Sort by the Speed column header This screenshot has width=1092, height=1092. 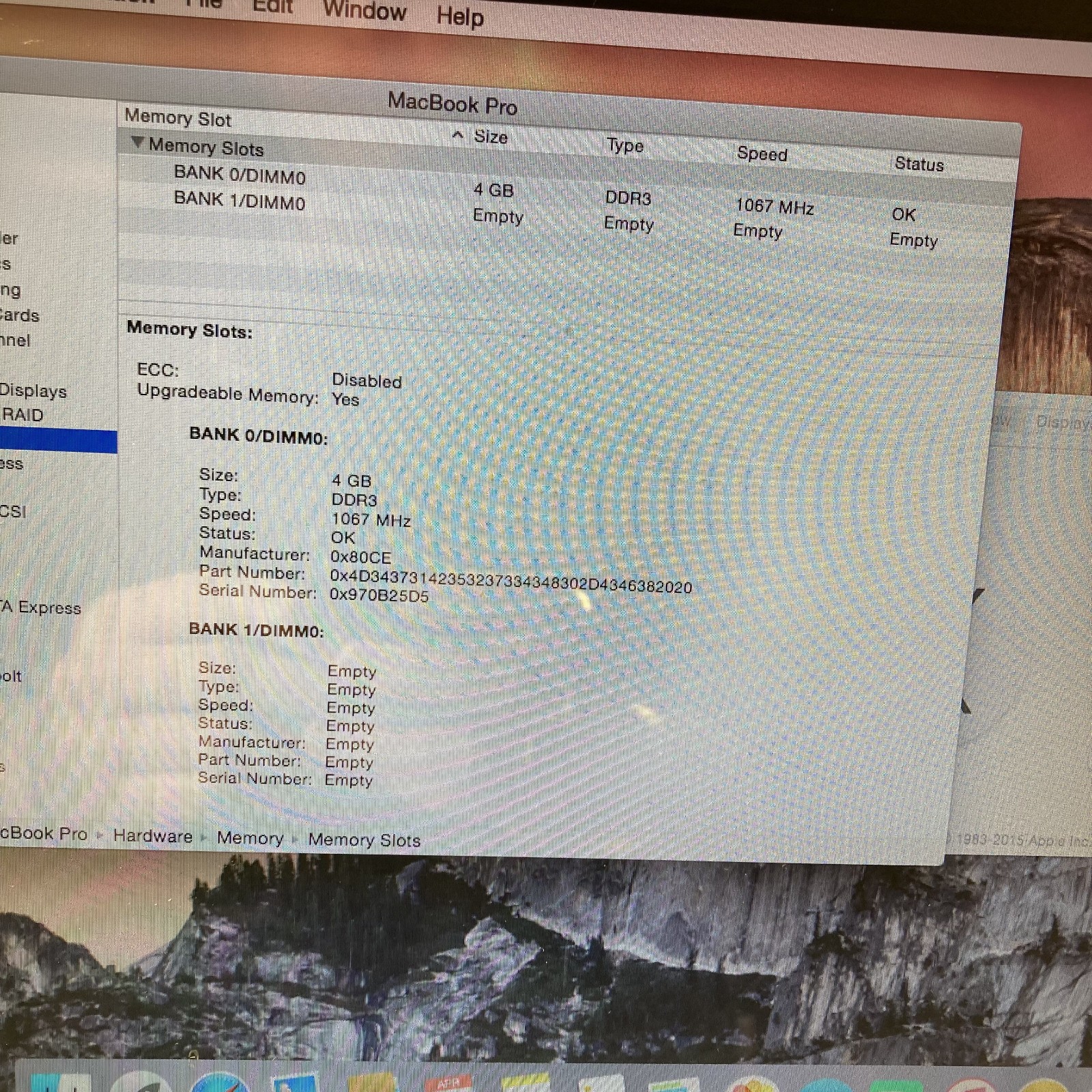[x=762, y=154]
